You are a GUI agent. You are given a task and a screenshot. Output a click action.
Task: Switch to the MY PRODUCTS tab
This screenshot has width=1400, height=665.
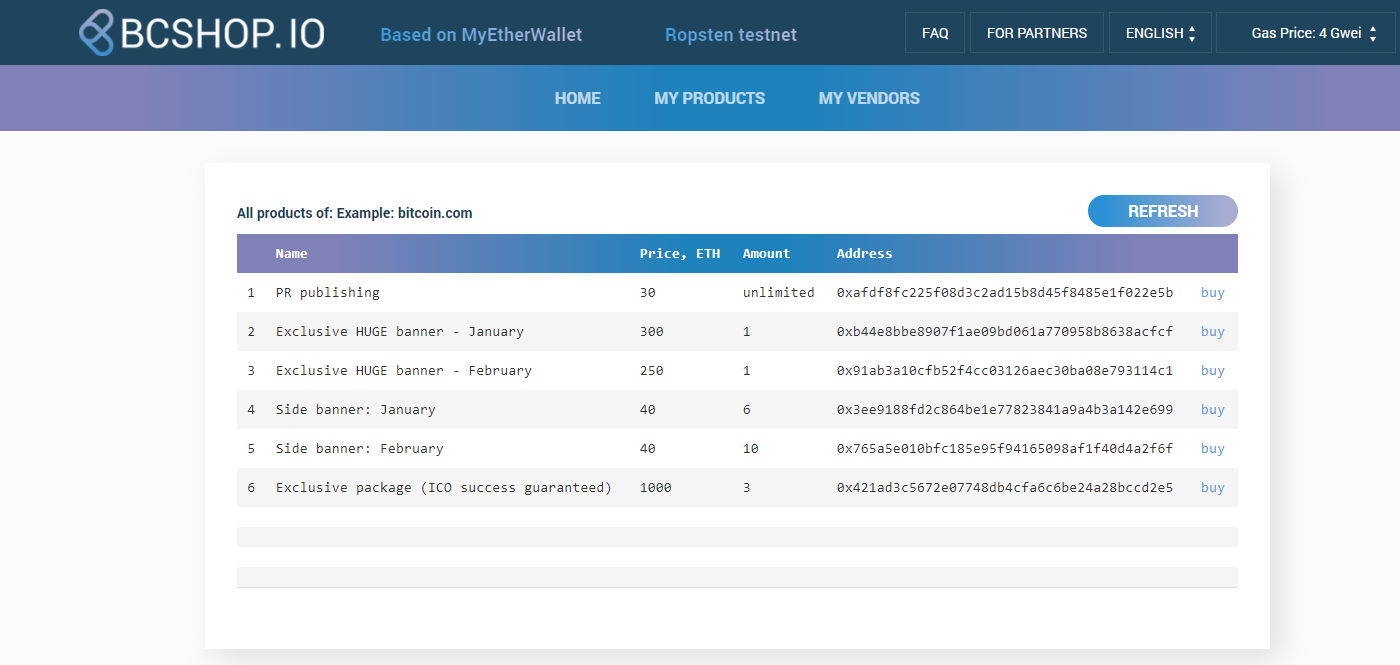coord(710,98)
